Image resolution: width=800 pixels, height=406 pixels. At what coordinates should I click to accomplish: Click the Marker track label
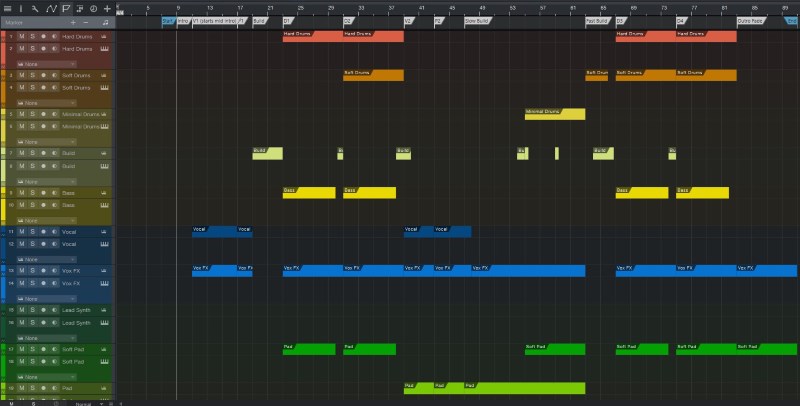(14, 22)
